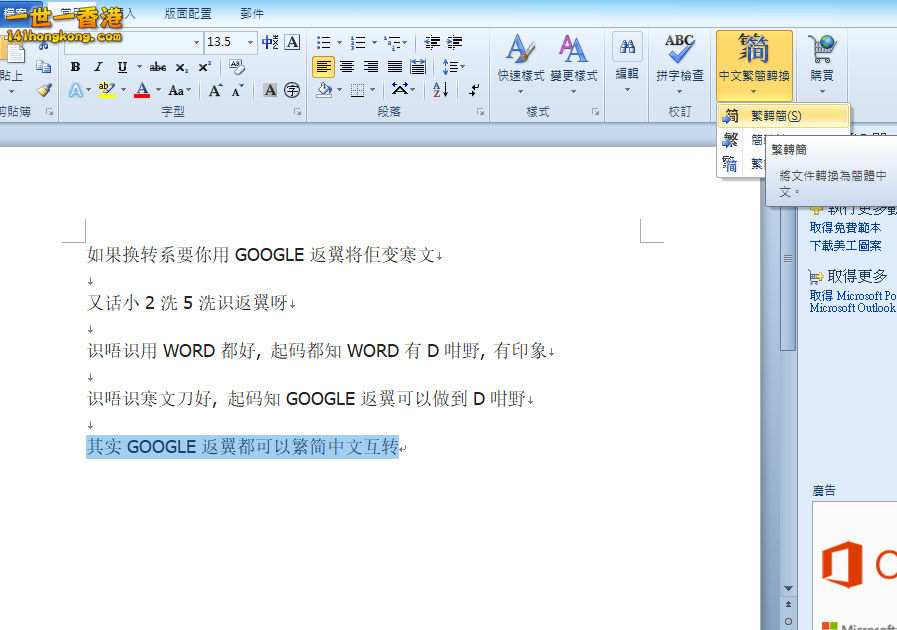Apply character shading

[x=270, y=90]
